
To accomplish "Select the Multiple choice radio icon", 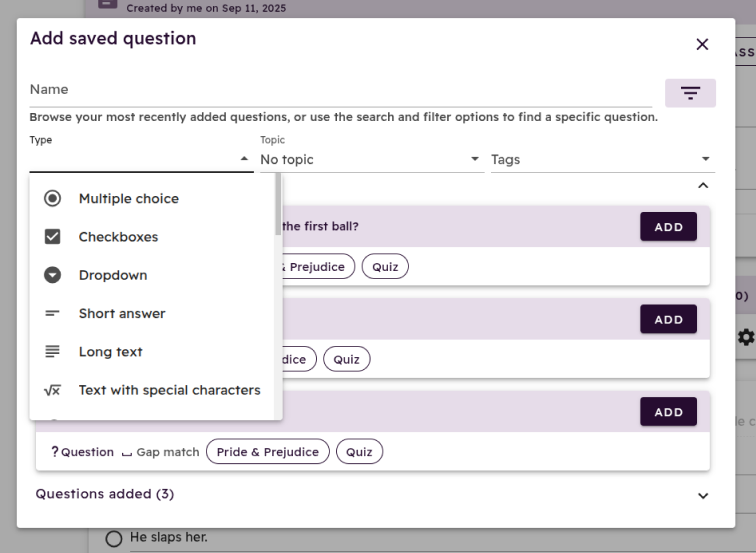I will click(x=53, y=198).
